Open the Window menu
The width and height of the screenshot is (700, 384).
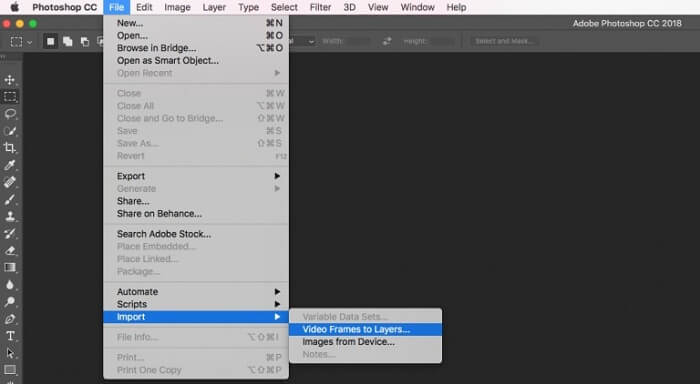pos(417,7)
